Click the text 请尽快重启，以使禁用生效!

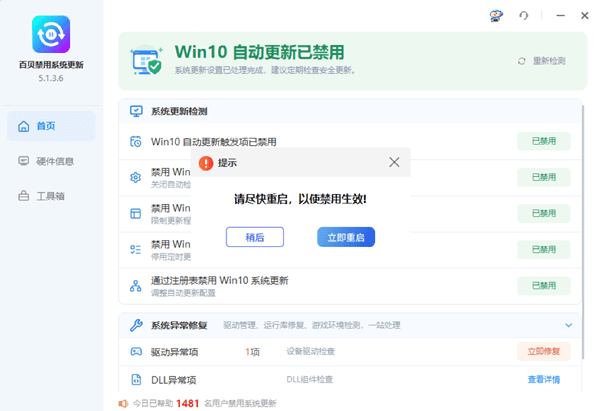click(300, 199)
